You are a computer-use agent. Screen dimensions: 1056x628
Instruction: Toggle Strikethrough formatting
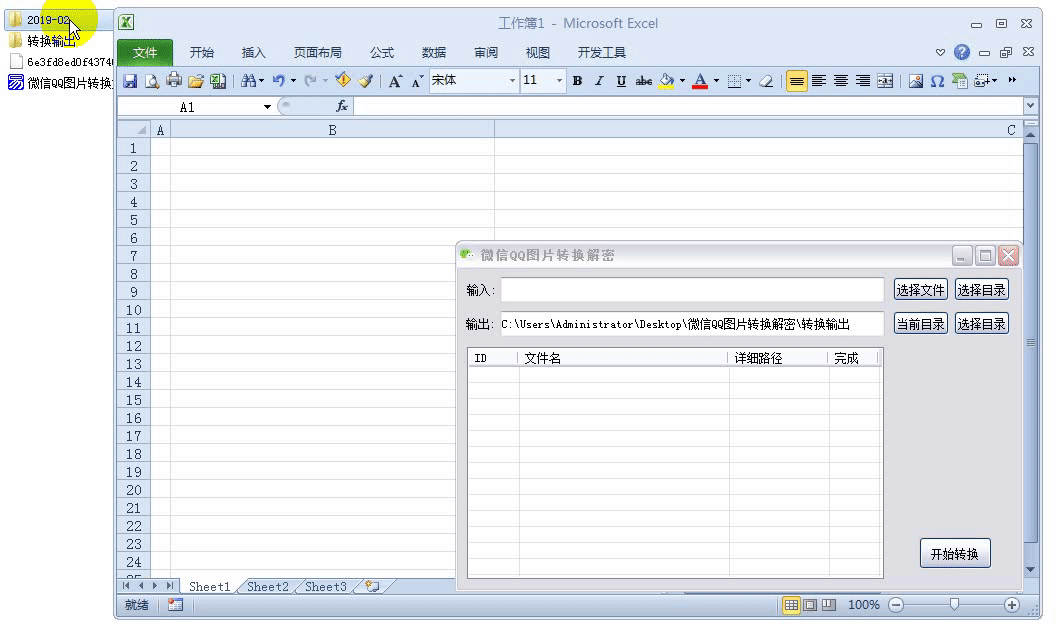tap(644, 81)
